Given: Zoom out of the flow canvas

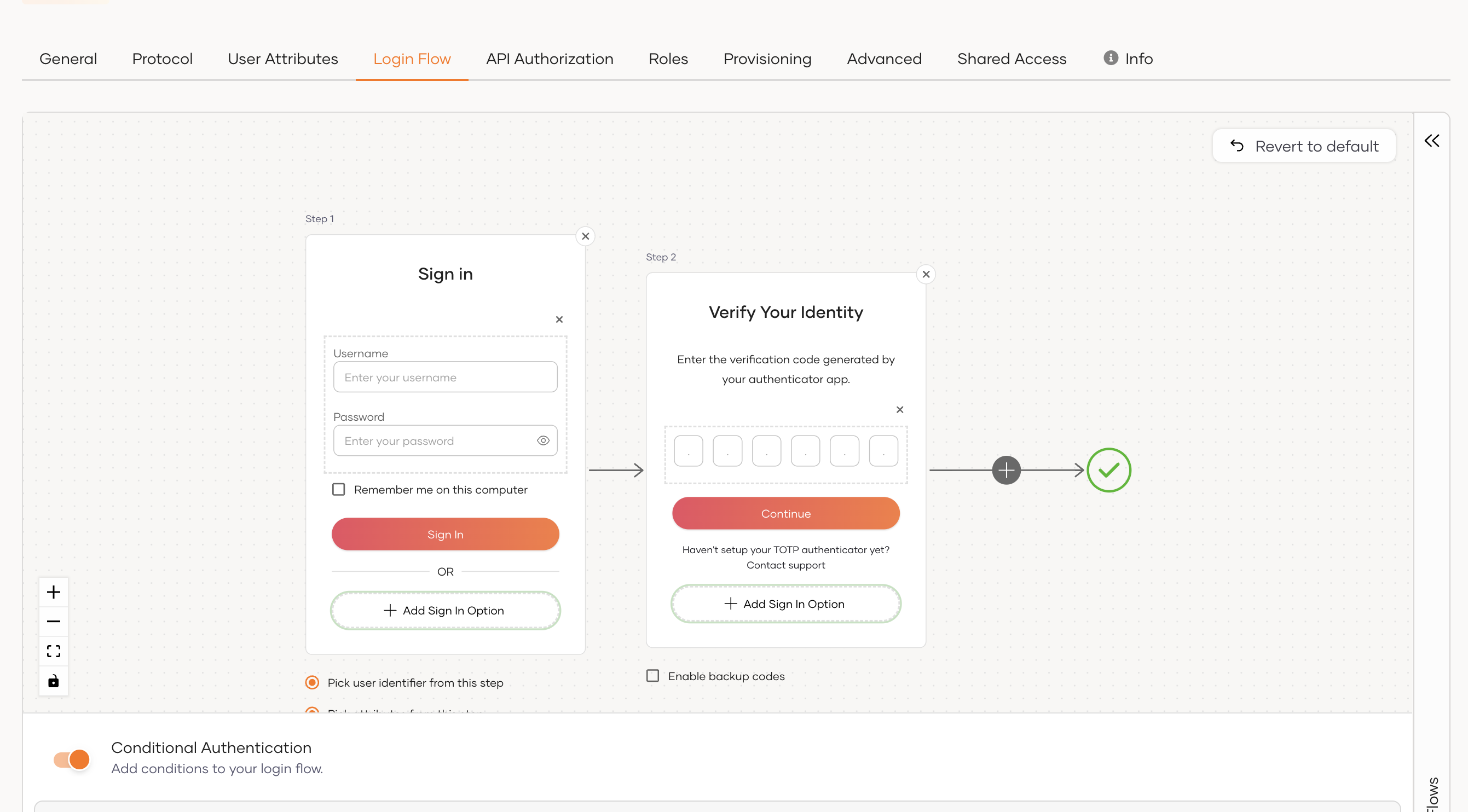Looking at the screenshot, I should [53, 621].
